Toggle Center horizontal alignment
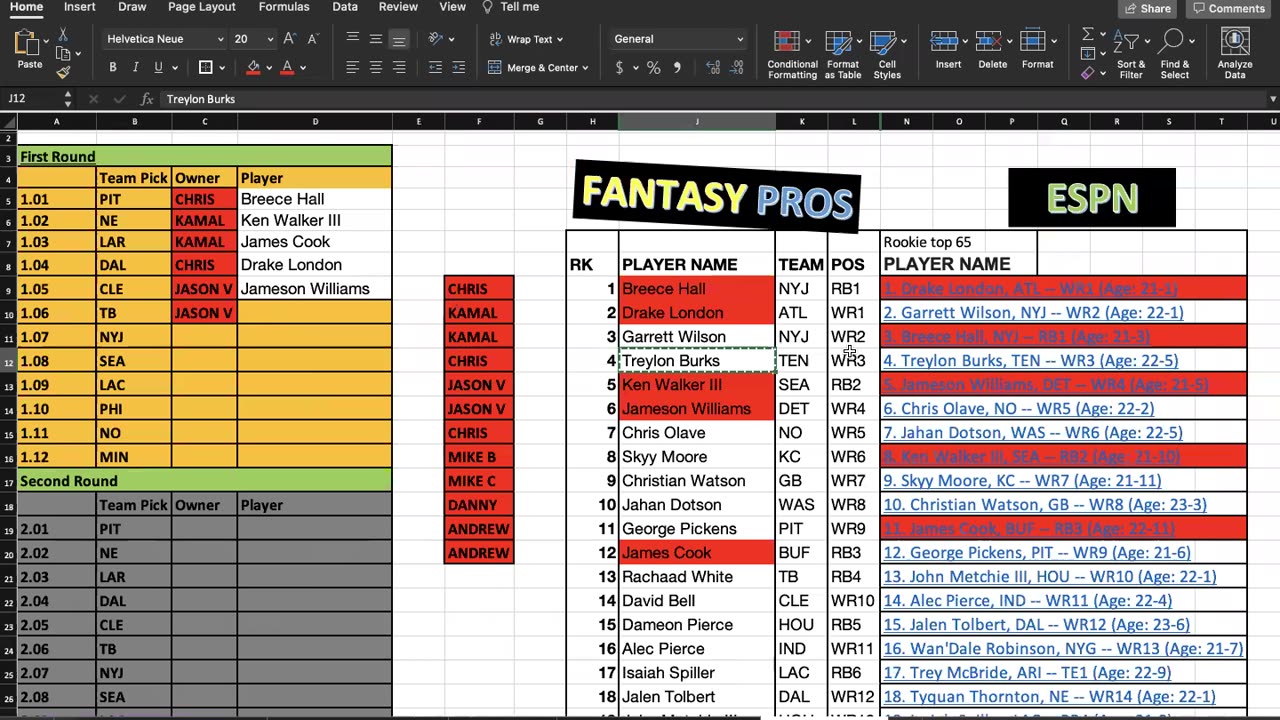Viewport: 1280px width, 720px height. point(375,67)
